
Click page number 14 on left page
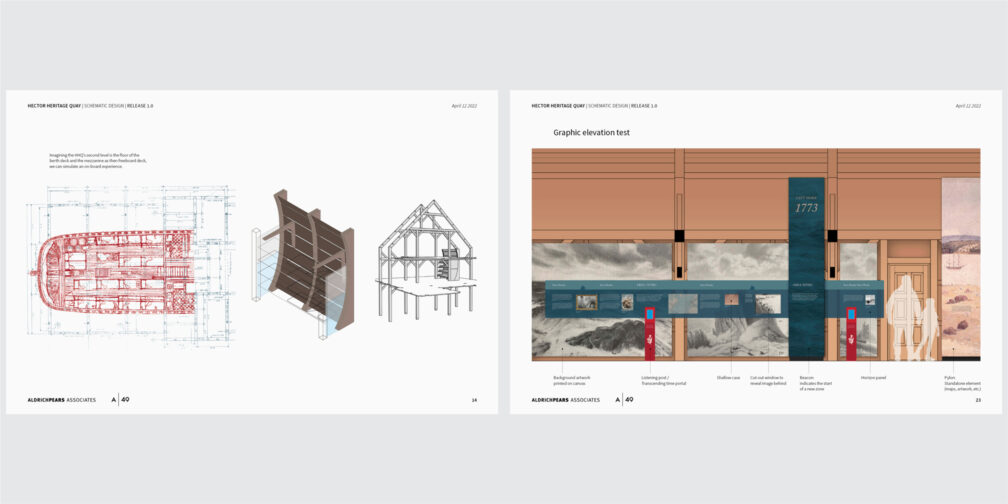[474, 399]
